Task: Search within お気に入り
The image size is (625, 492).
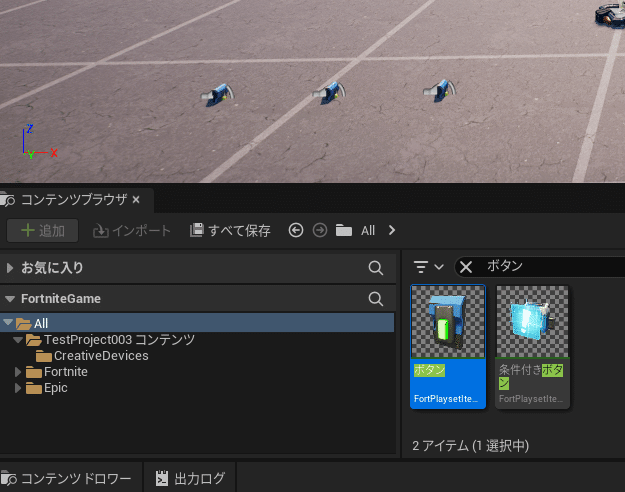Action: pyautogui.click(x=375, y=268)
